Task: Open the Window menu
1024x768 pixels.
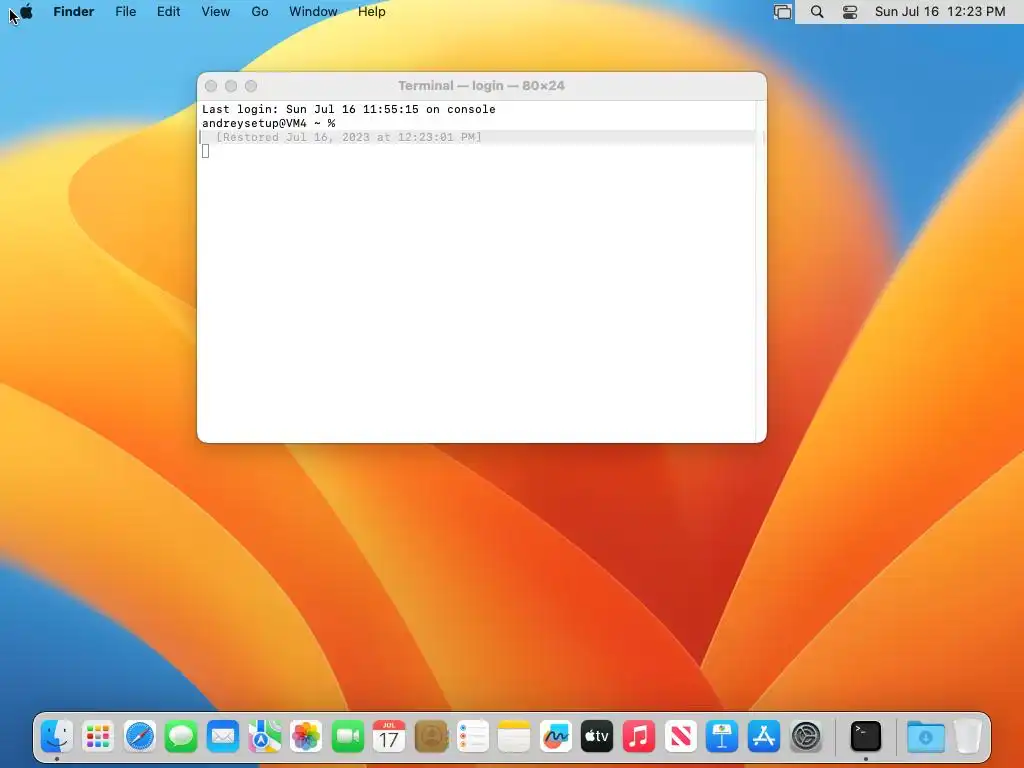Action: [x=313, y=12]
